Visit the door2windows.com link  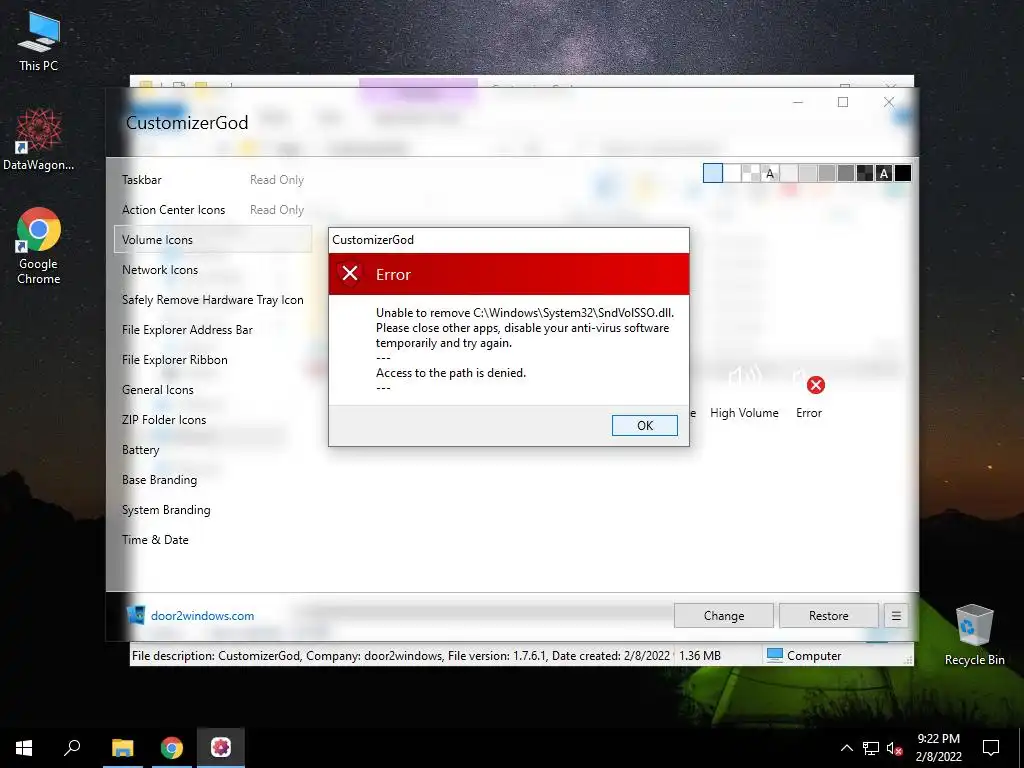coord(202,616)
